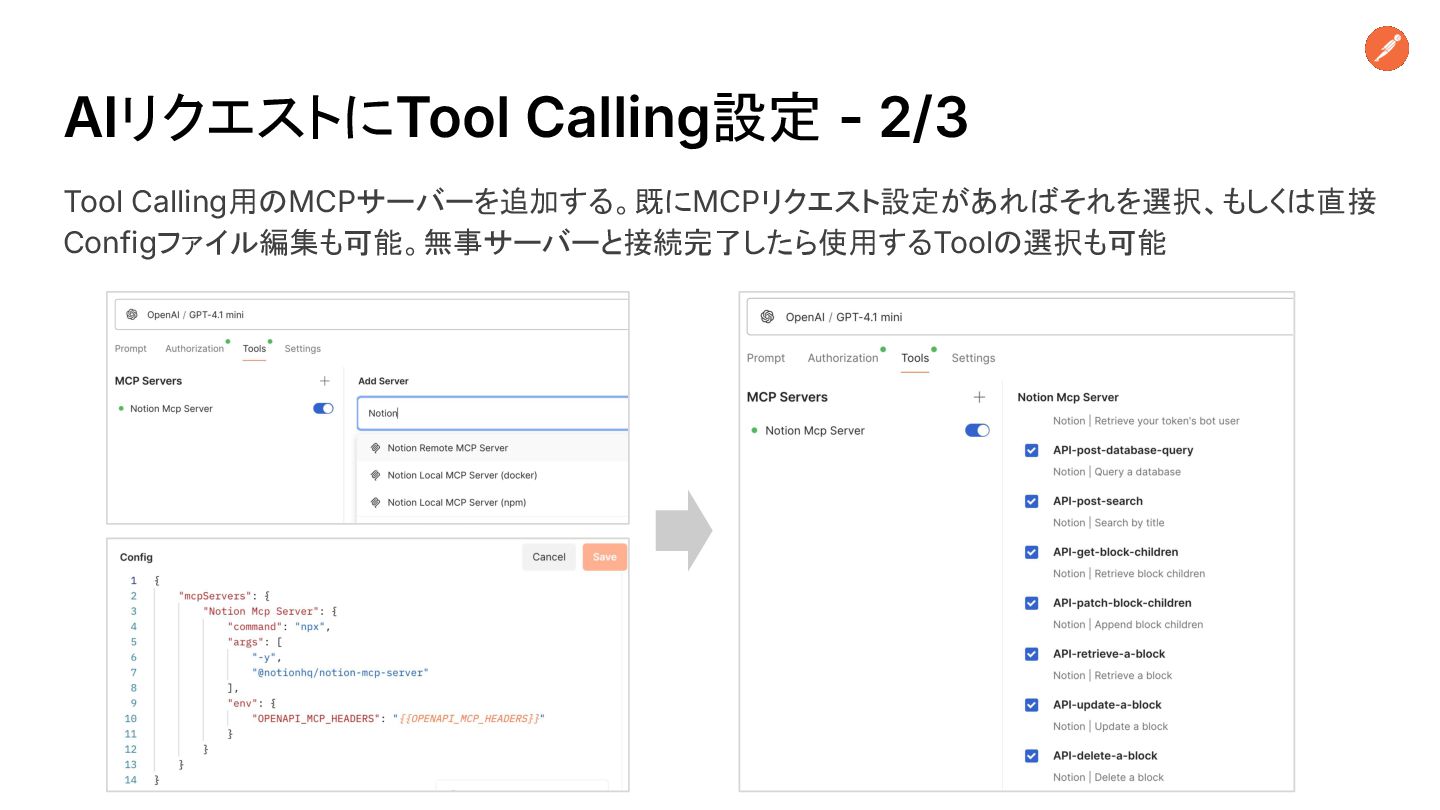Screen dimensions: 1440x810
Task: Switch off Notion Mcp Server toggle beside tool list
Action: 977,430
